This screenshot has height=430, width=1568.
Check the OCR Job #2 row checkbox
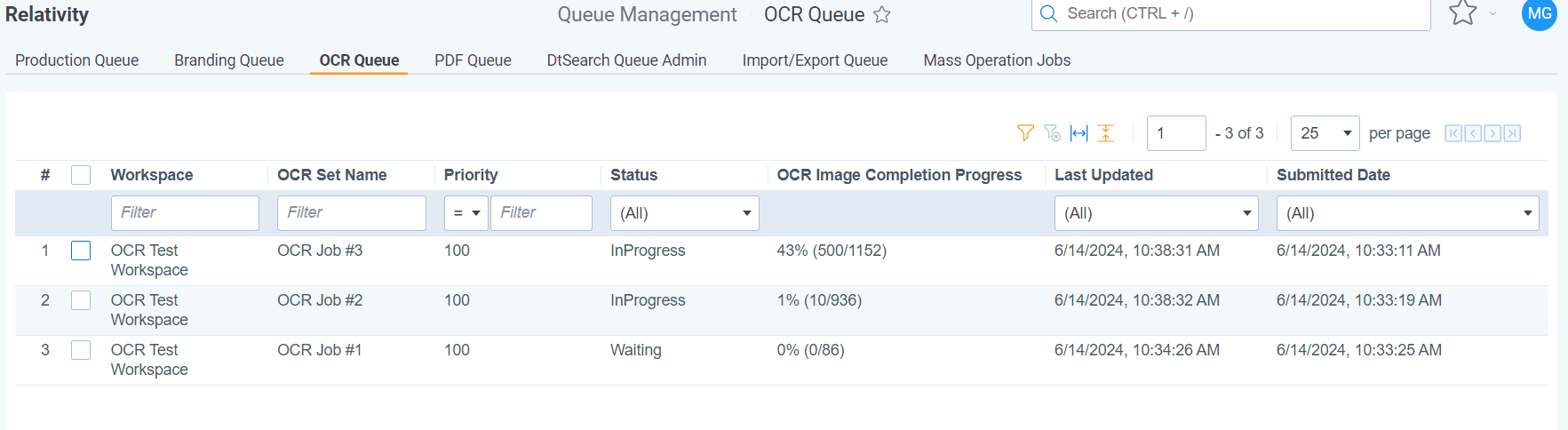(x=81, y=300)
